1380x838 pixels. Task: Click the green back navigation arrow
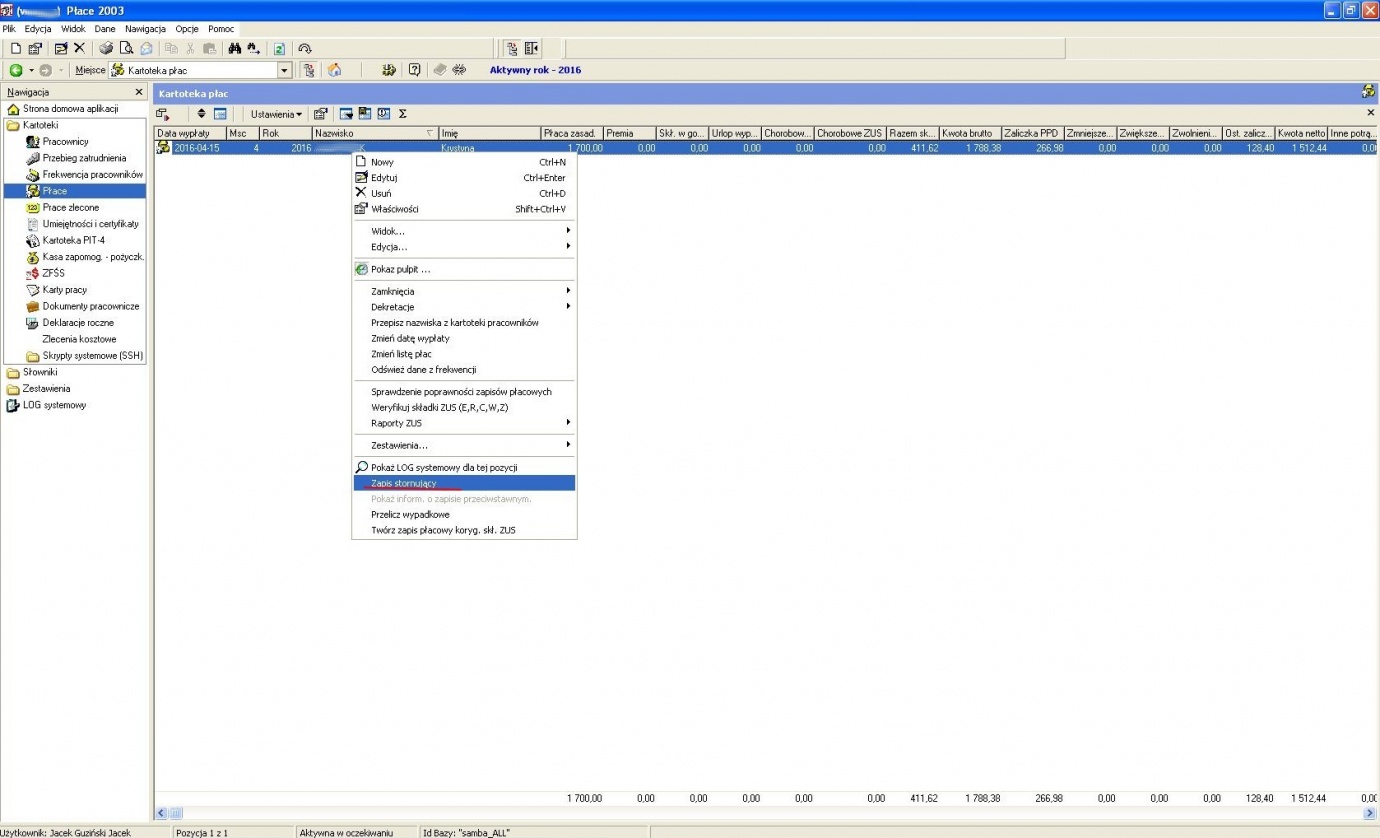point(16,70)
